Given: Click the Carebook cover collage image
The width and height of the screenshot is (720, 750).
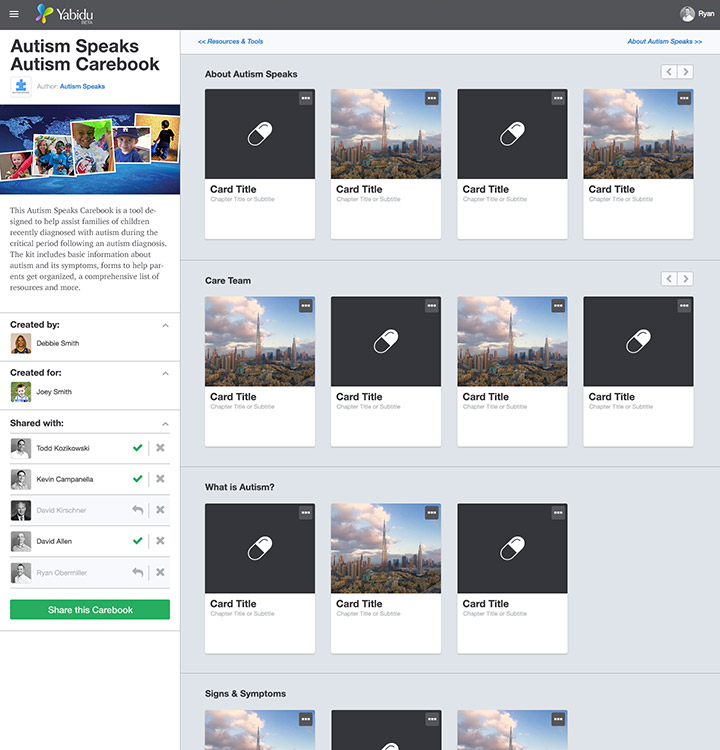Looking at the screenshot, I should (x=90, y=149).
